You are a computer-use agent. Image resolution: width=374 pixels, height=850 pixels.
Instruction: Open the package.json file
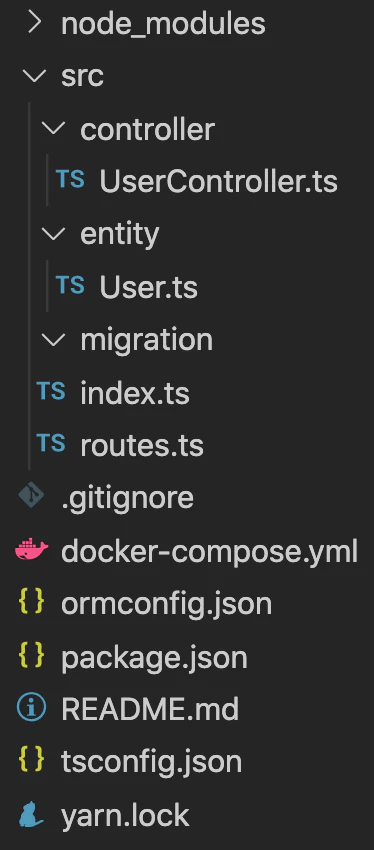pos(154,658)
